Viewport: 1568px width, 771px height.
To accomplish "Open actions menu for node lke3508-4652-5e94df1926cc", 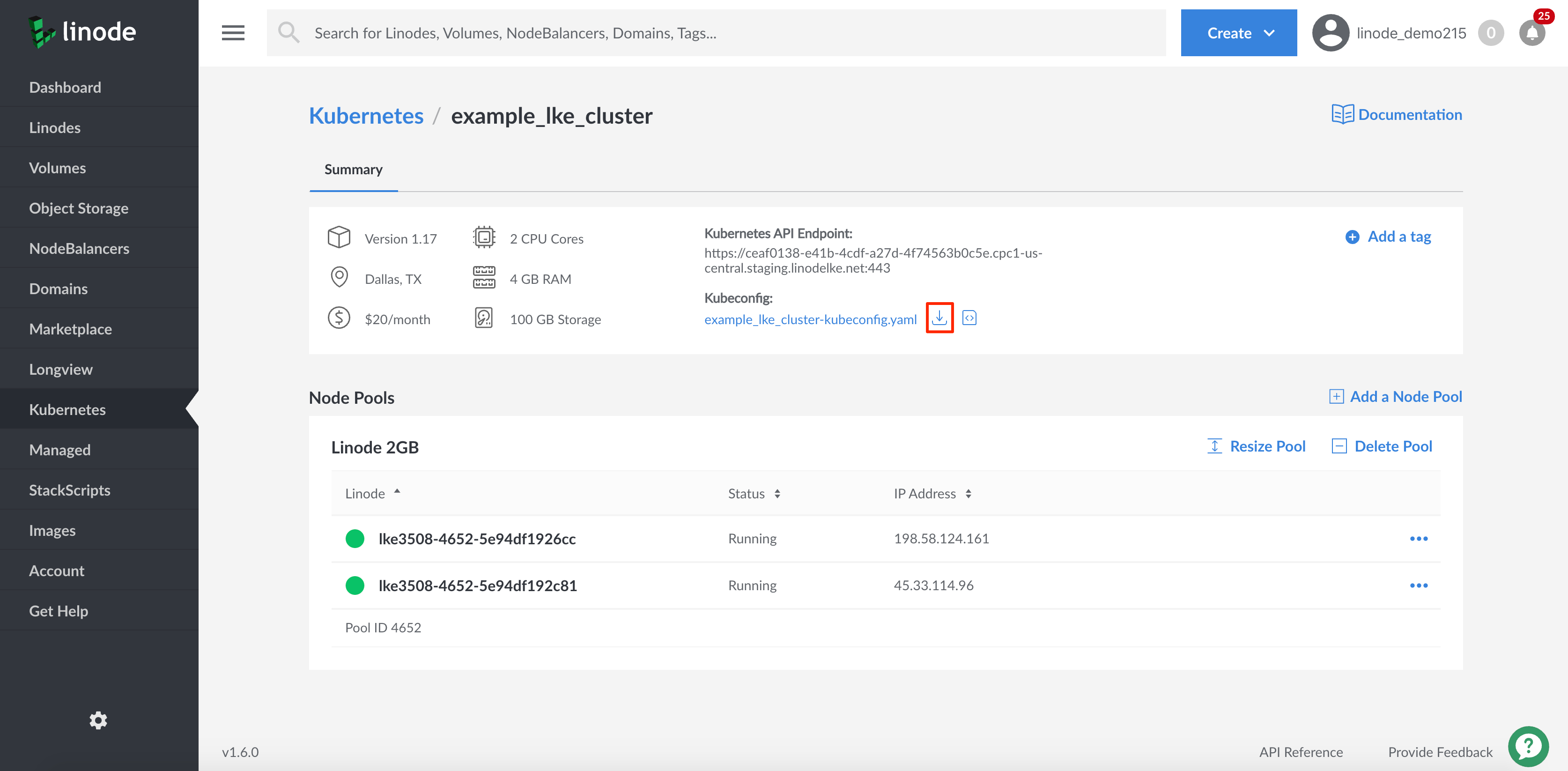I will [1418, 538].
